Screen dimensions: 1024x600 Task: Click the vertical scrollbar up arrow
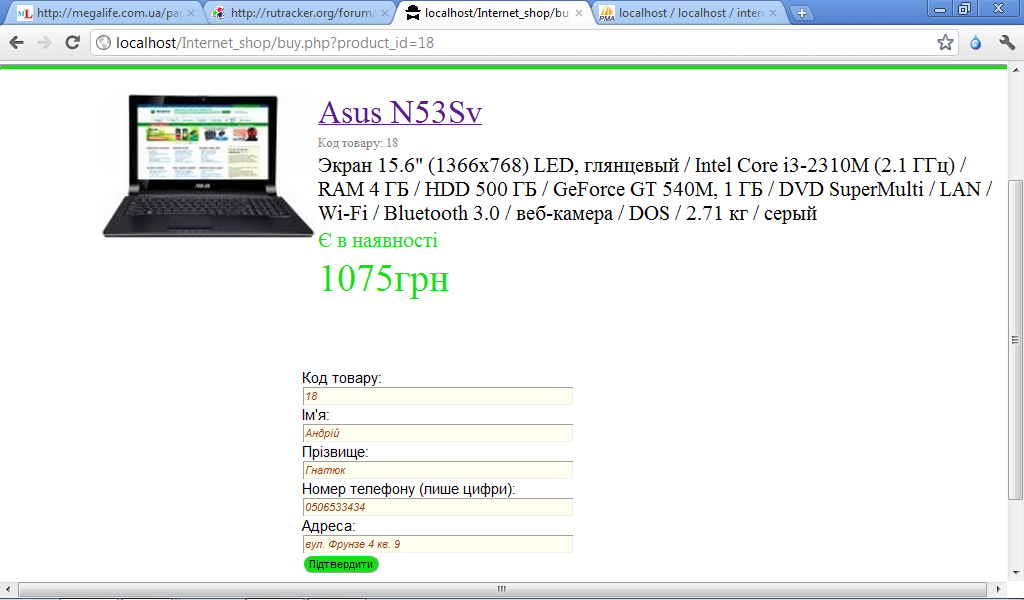(1016, 69)
